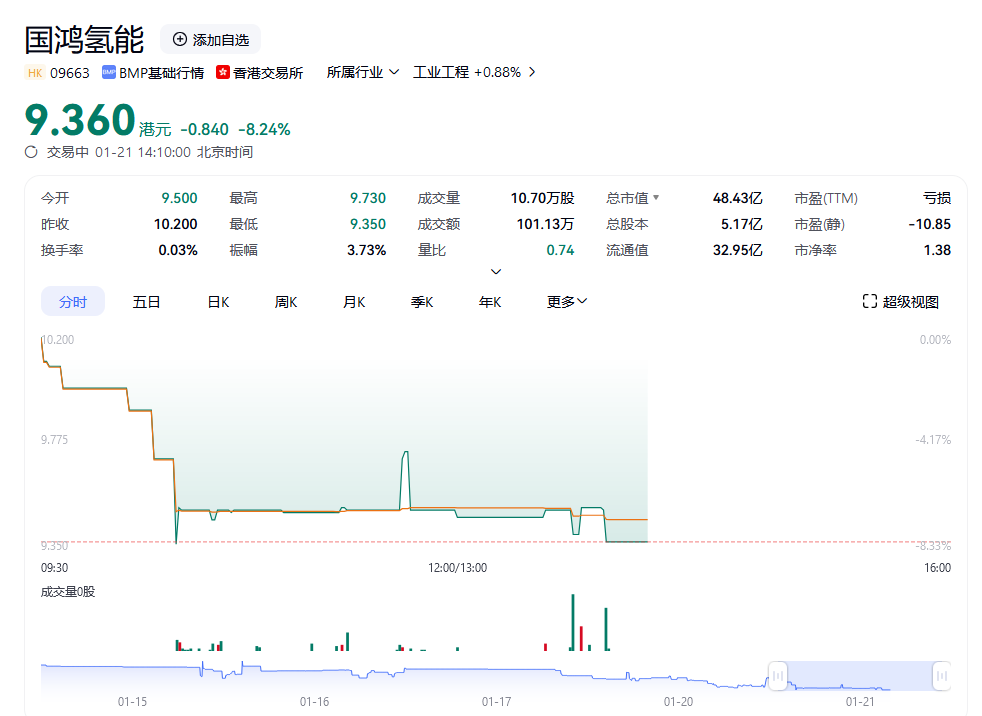Click the HK market badge icon
The width and height of the screenshot is (982, 716).
(35, 73)
